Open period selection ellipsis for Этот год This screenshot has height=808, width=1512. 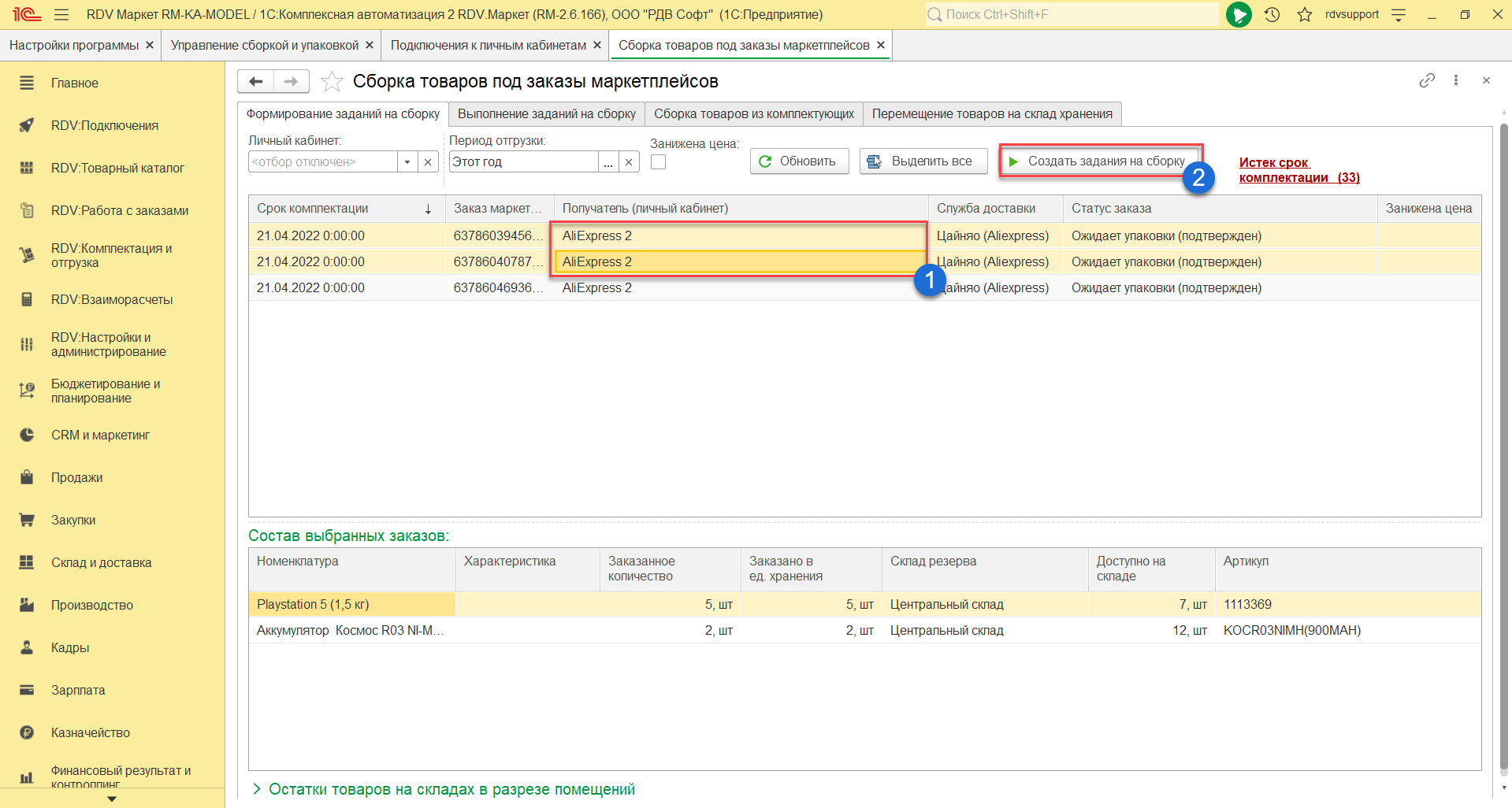tap(608, 161)
